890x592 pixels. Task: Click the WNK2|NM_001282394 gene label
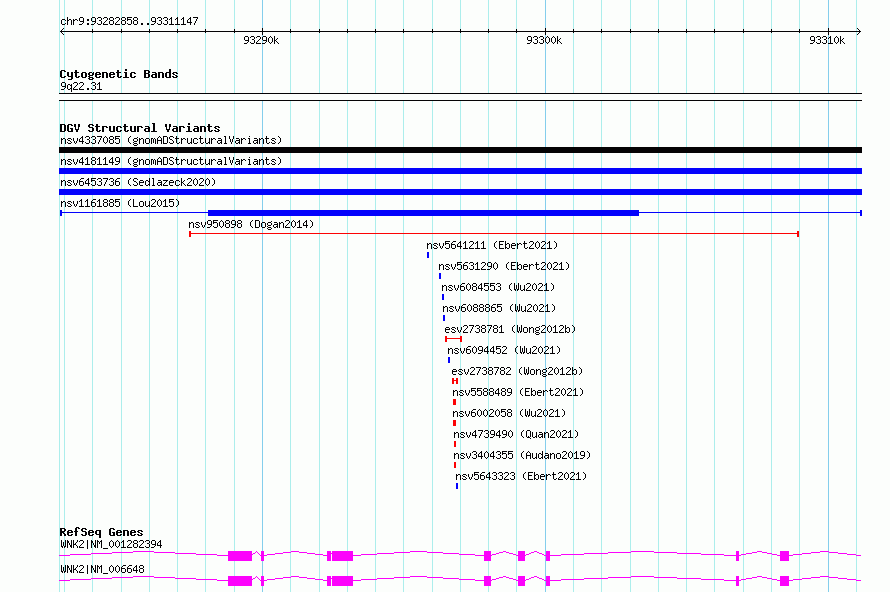pyautogui.click(x=111, y=544)
